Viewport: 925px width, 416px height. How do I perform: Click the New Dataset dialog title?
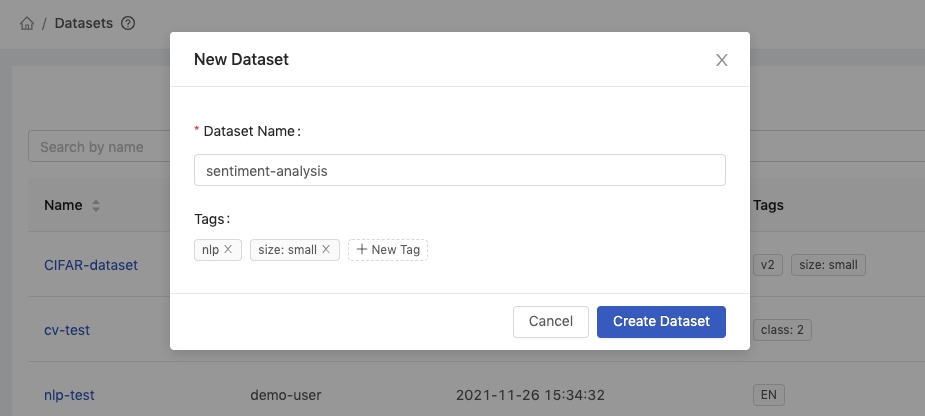[241, 60]
